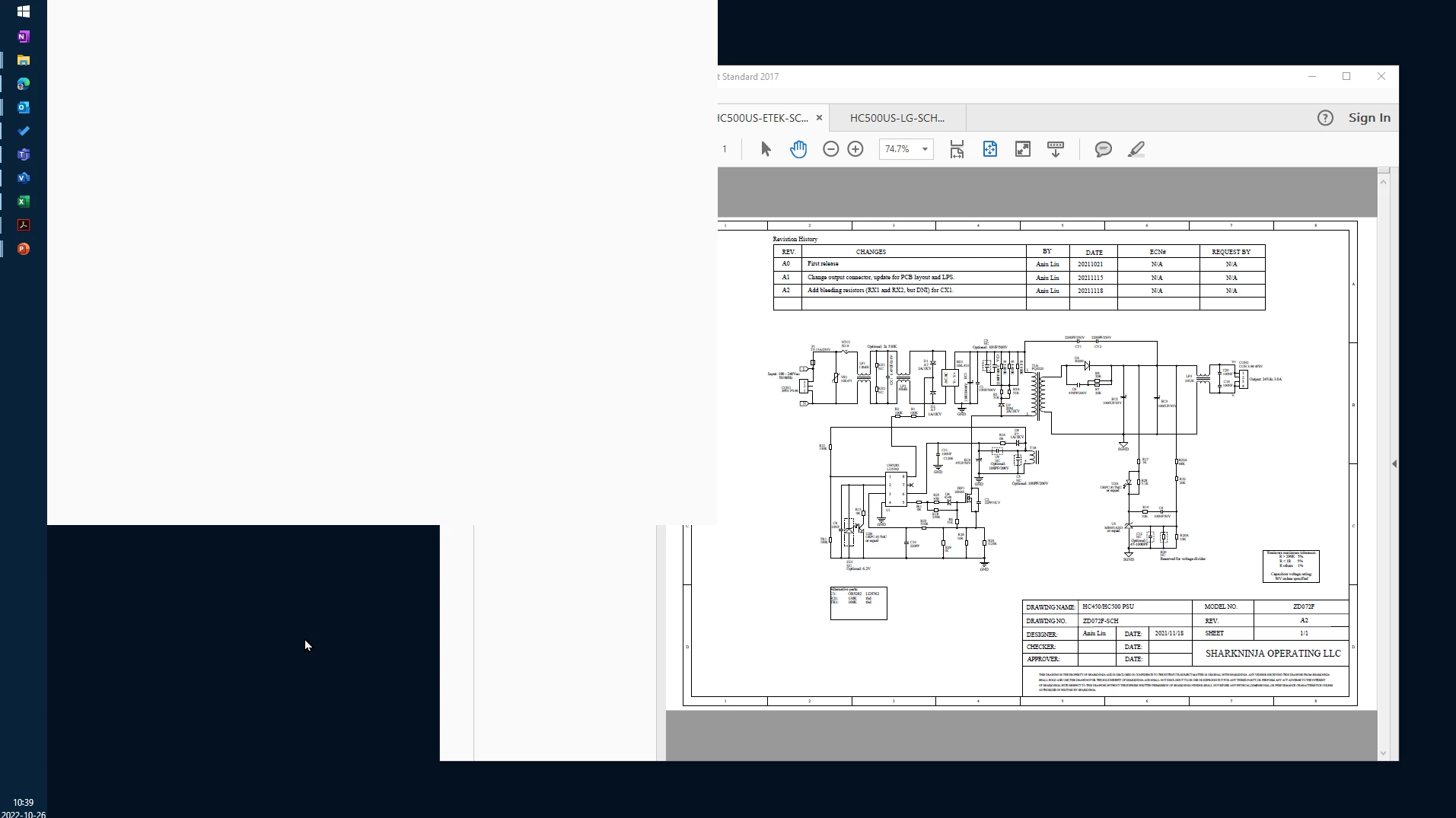Open File Explorer from the taskbar
This screenshot has height=818, width=1456.
(24, 60)
